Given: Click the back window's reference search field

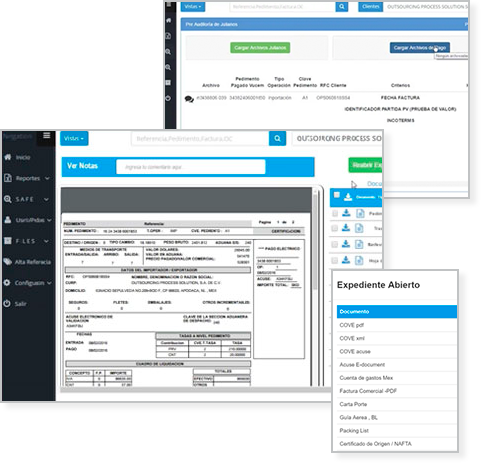Looking at the screenshot, I should 282,6.
